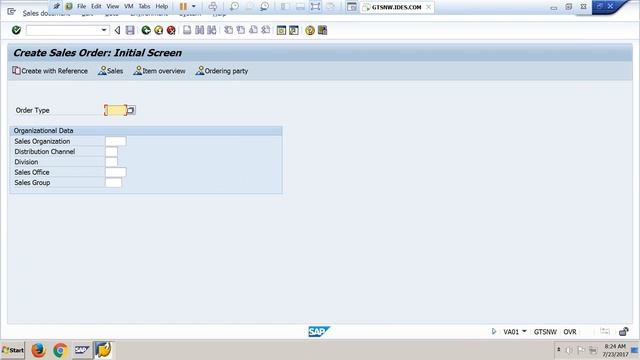Click the Next Page icon
Image resolution: width=640 pixels, height=360 pixels.
pyautogui.click(x=253, y=30)
